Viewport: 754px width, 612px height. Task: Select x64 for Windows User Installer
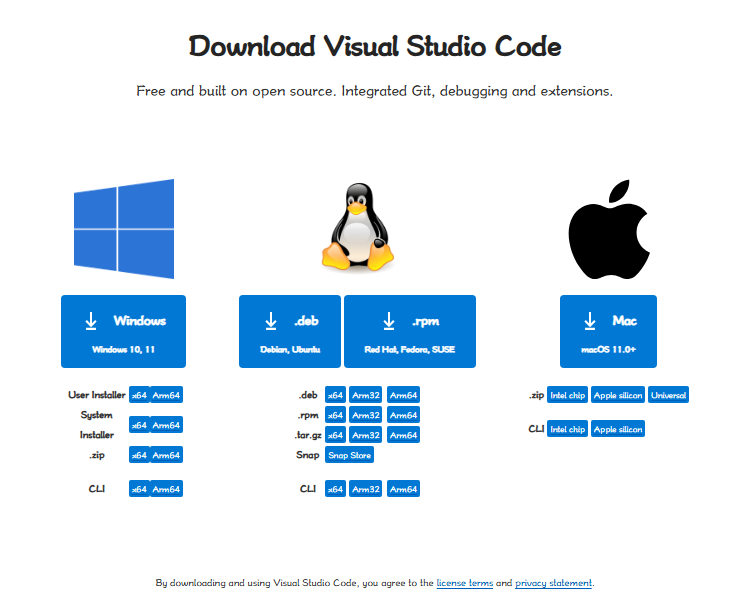[139, 395]
